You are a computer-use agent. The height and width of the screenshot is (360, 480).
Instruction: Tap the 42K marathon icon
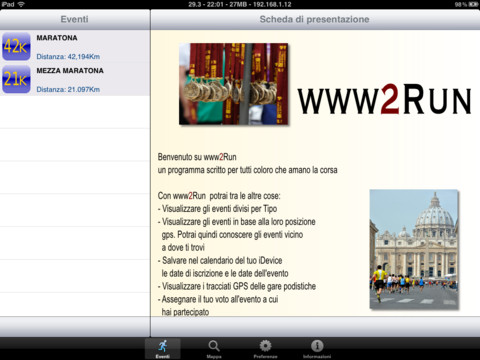[x=16, y=46]
